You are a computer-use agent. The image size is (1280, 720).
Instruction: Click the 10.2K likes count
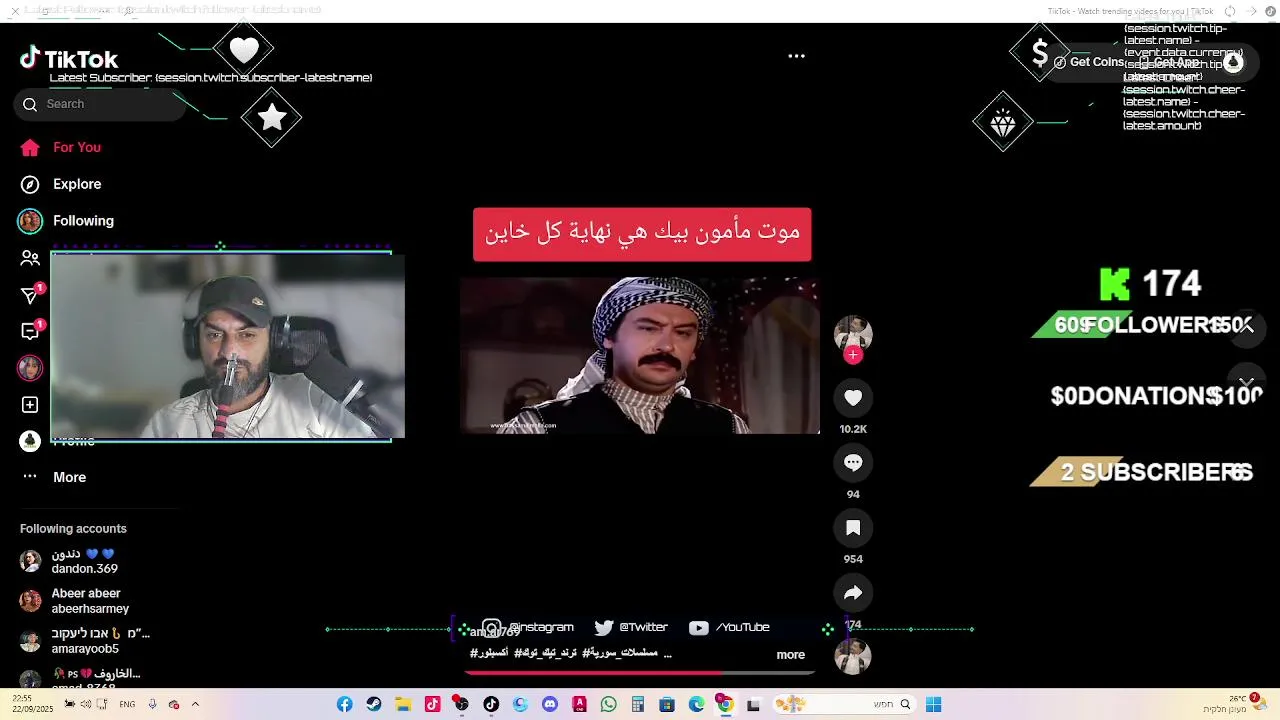[x=853, y=429]
